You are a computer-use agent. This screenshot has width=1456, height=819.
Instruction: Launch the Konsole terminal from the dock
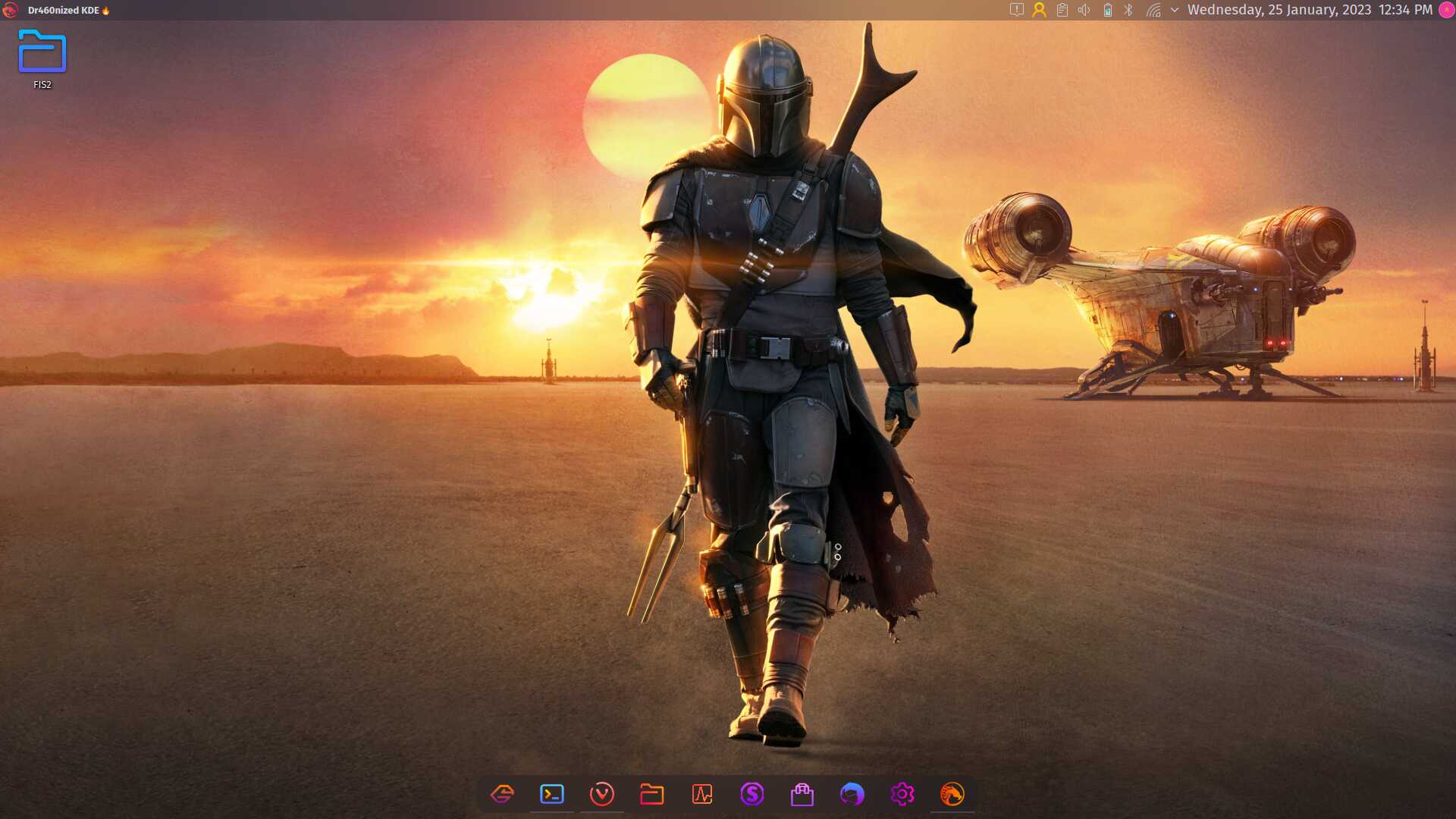pos(552,794)
